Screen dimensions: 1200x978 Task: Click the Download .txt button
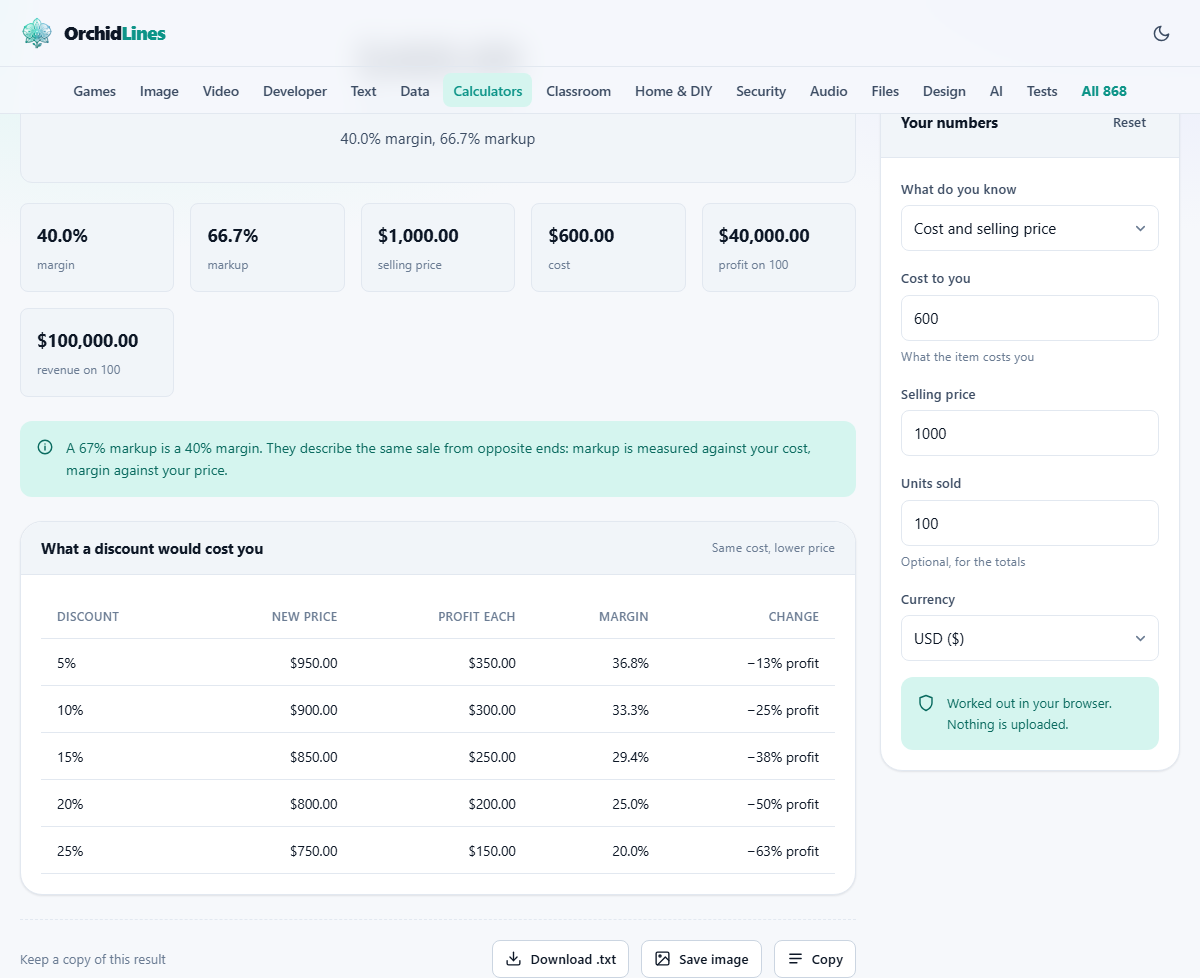561,959
